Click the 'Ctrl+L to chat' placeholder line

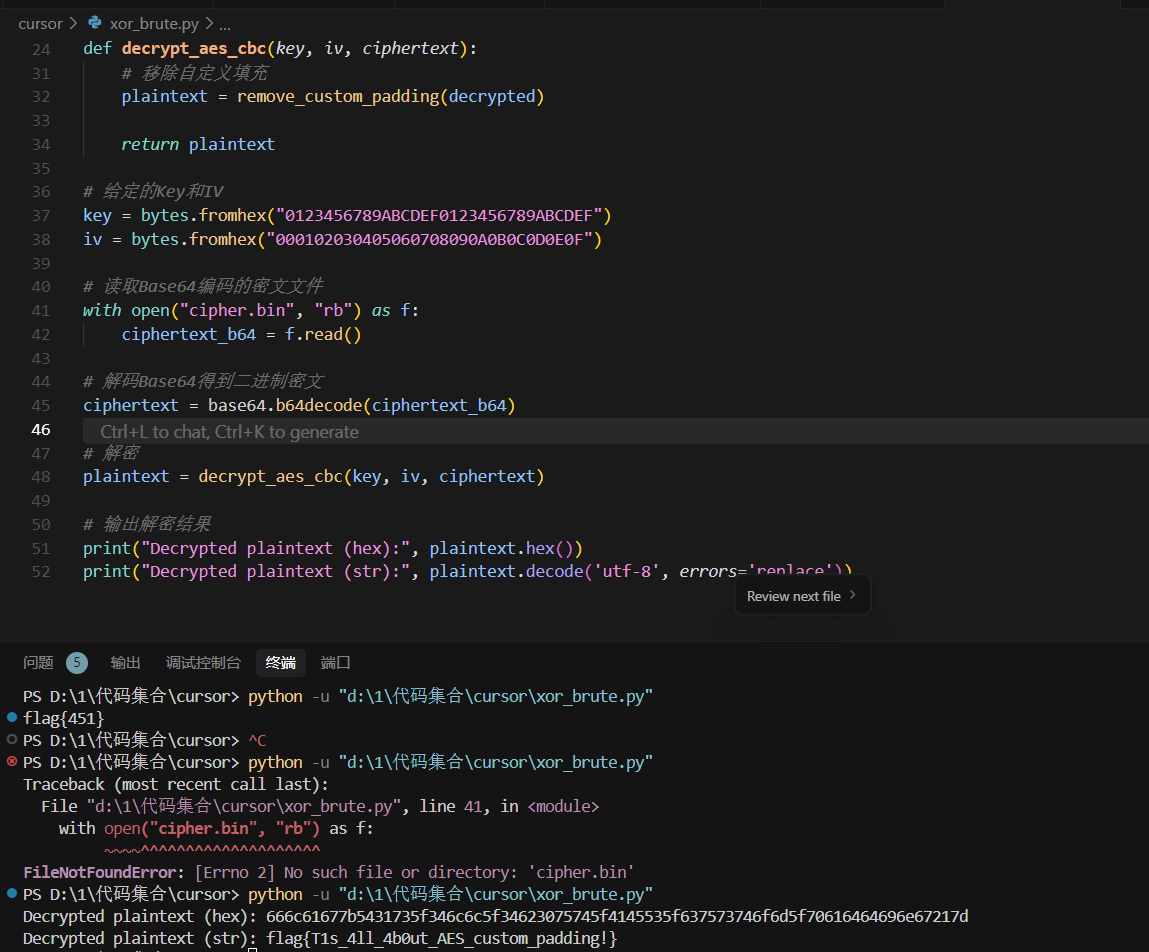click(x=229, y=432)
